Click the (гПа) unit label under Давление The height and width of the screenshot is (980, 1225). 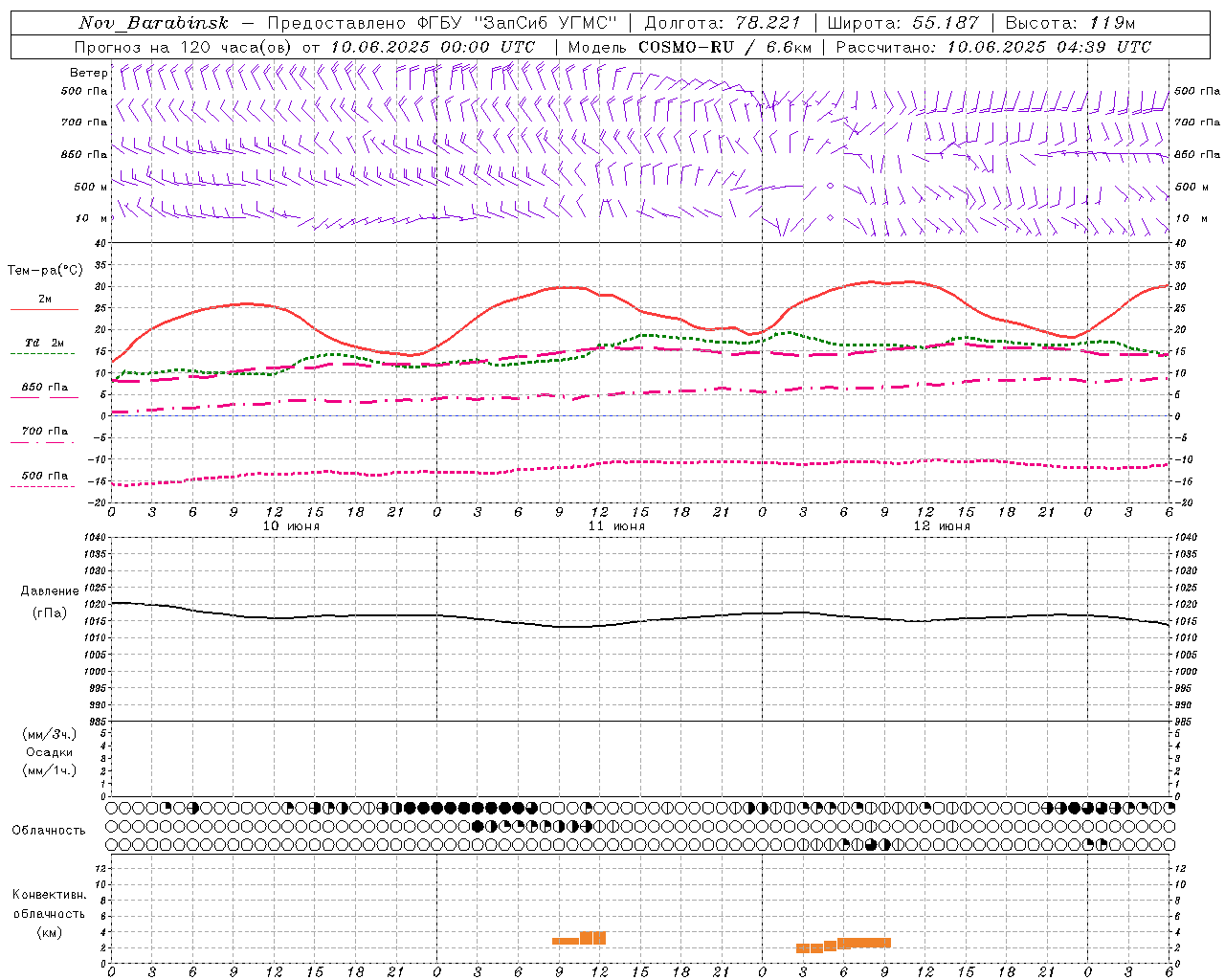(50, 612)
